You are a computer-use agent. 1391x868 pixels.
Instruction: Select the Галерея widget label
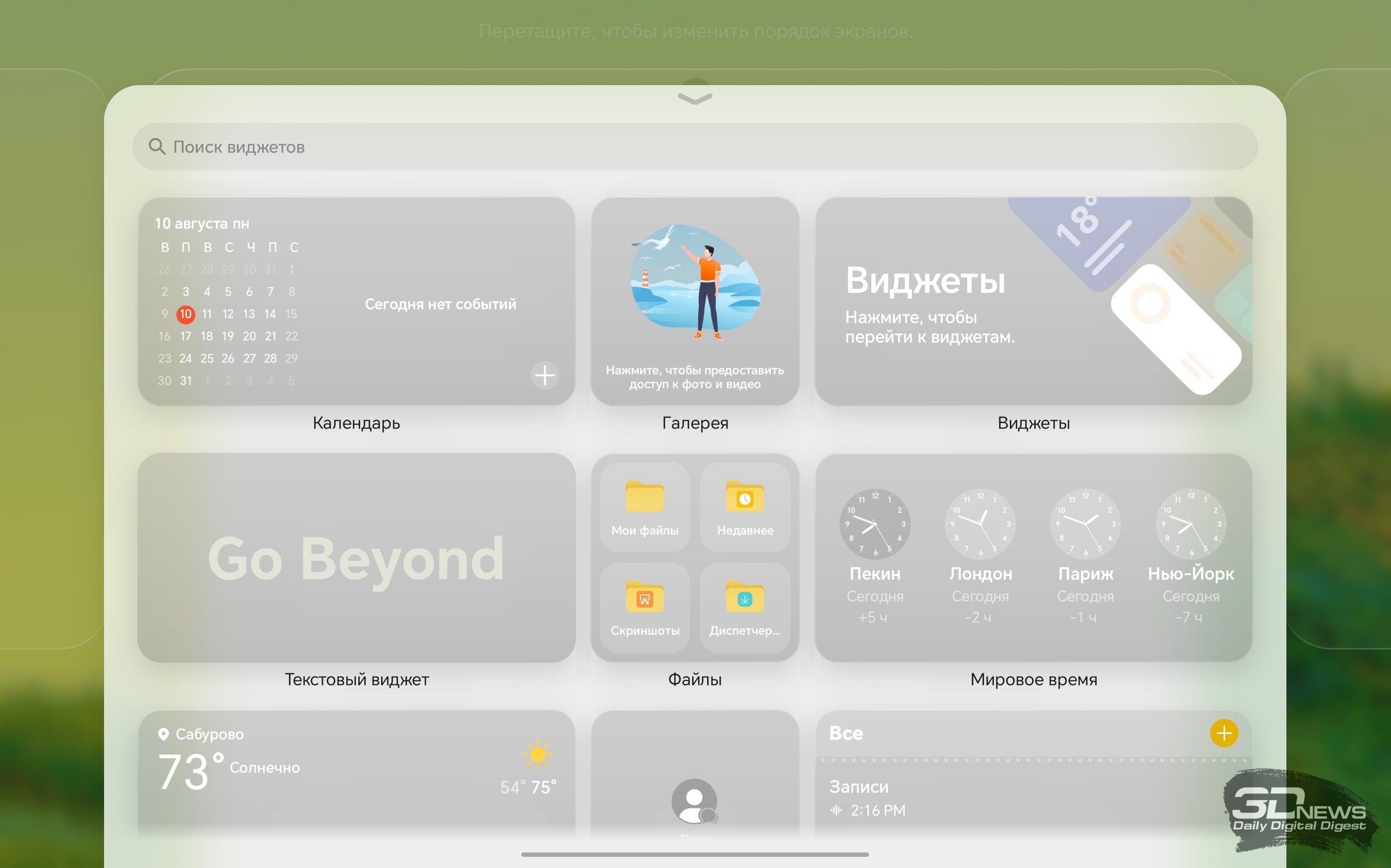pyautogui.click(x=694, y=423)
